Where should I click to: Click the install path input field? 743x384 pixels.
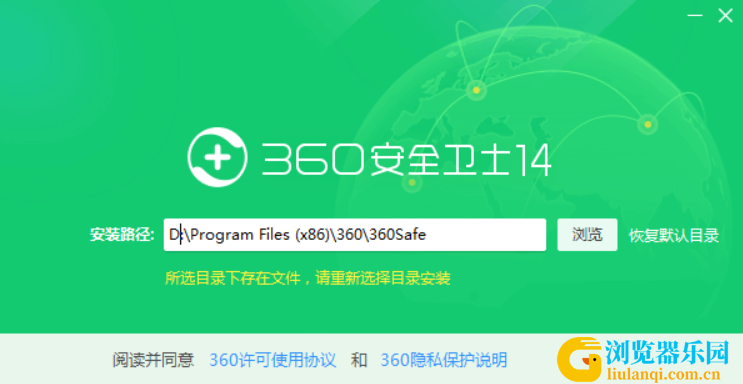[355, 235]
